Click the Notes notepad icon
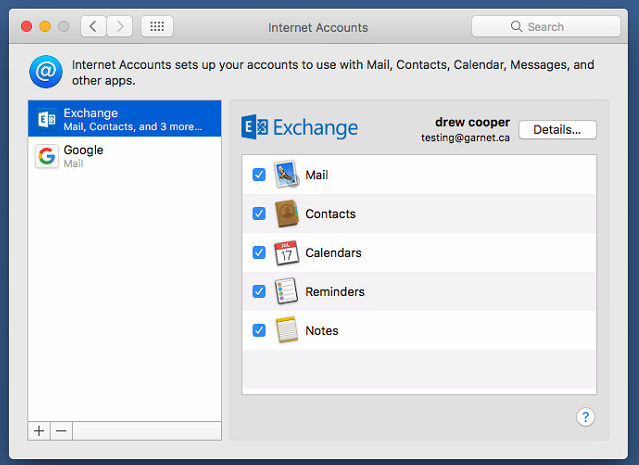The height and width of the screenshot is (465, 639). 287,331
